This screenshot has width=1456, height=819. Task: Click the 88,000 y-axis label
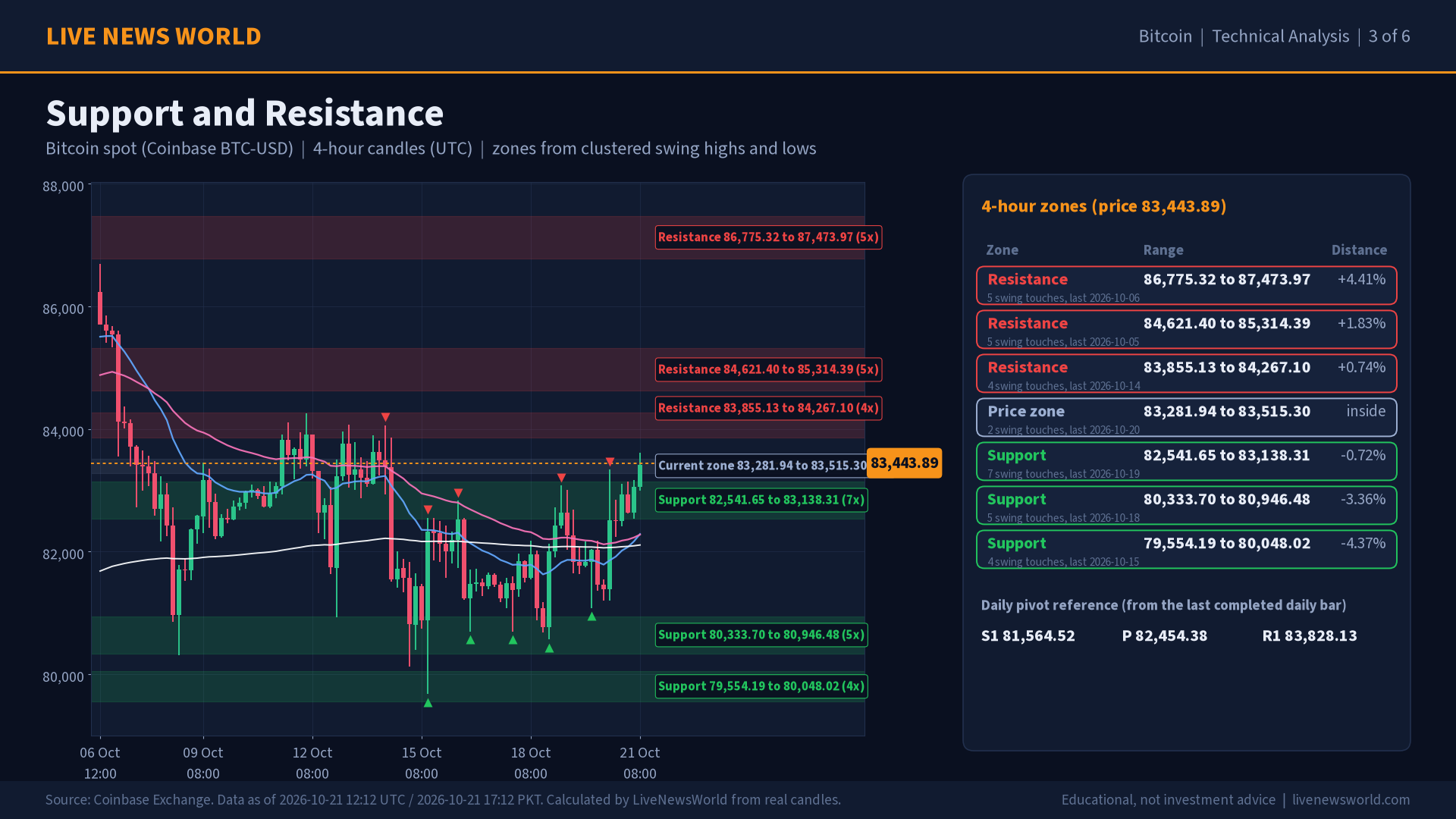pyautogui.click(x=63, y=187)
